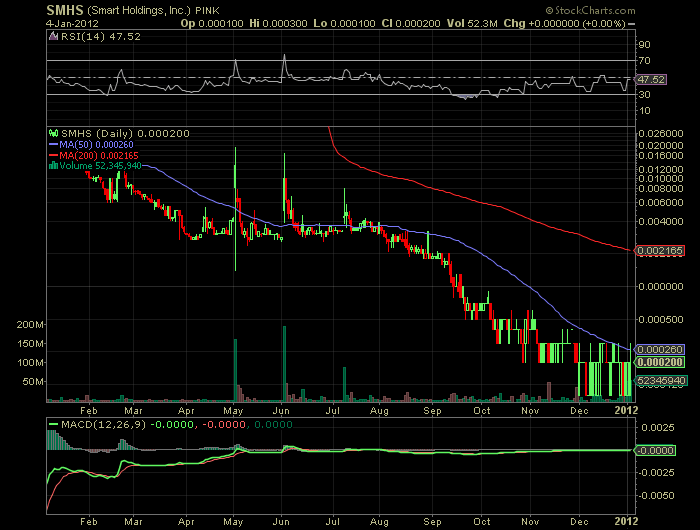
Task: Click Jun on the price panel date axis
Action: pos(281,411)
